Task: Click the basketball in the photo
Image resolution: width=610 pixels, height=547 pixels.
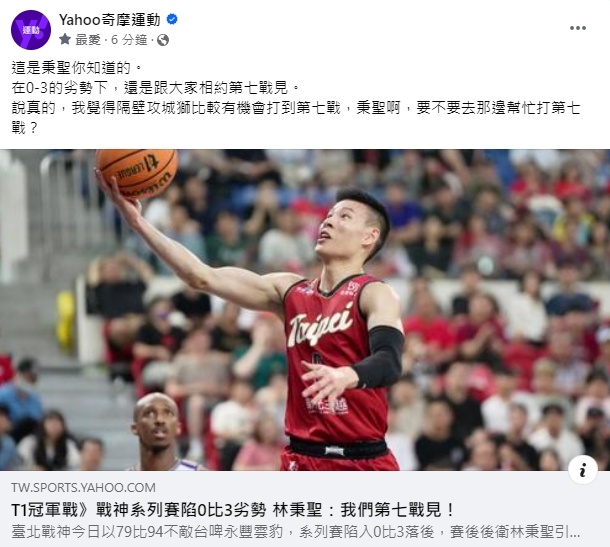Action: tap(137, 172)
